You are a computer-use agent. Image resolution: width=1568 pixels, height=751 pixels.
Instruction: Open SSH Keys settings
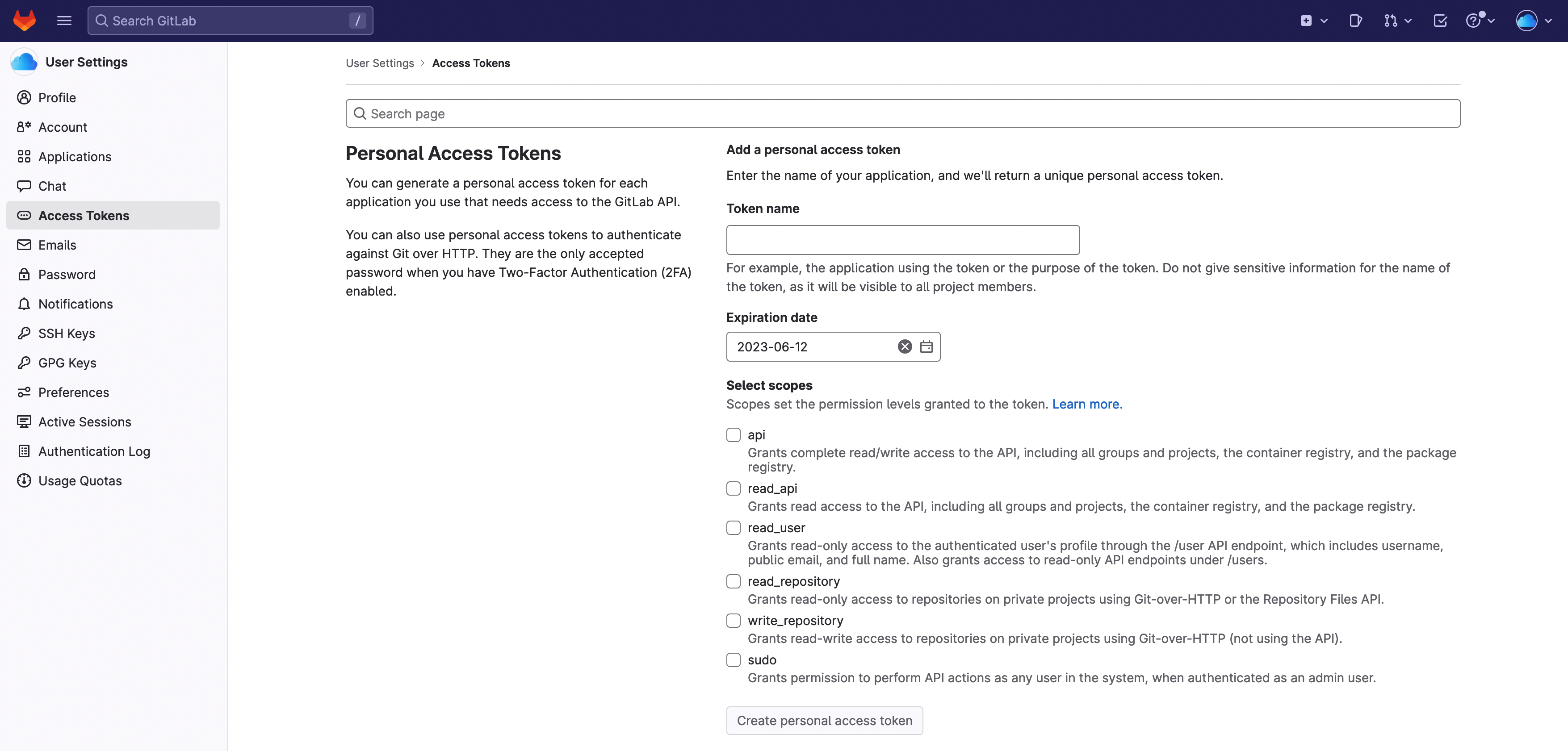pos(67,334)
